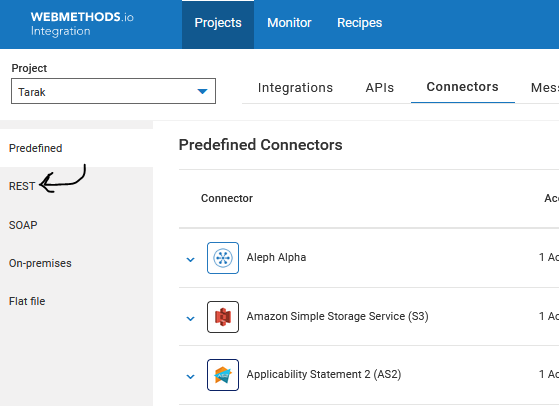Click the Predefined Connectors heading
The image size is (559, 406).
[260, 145]
